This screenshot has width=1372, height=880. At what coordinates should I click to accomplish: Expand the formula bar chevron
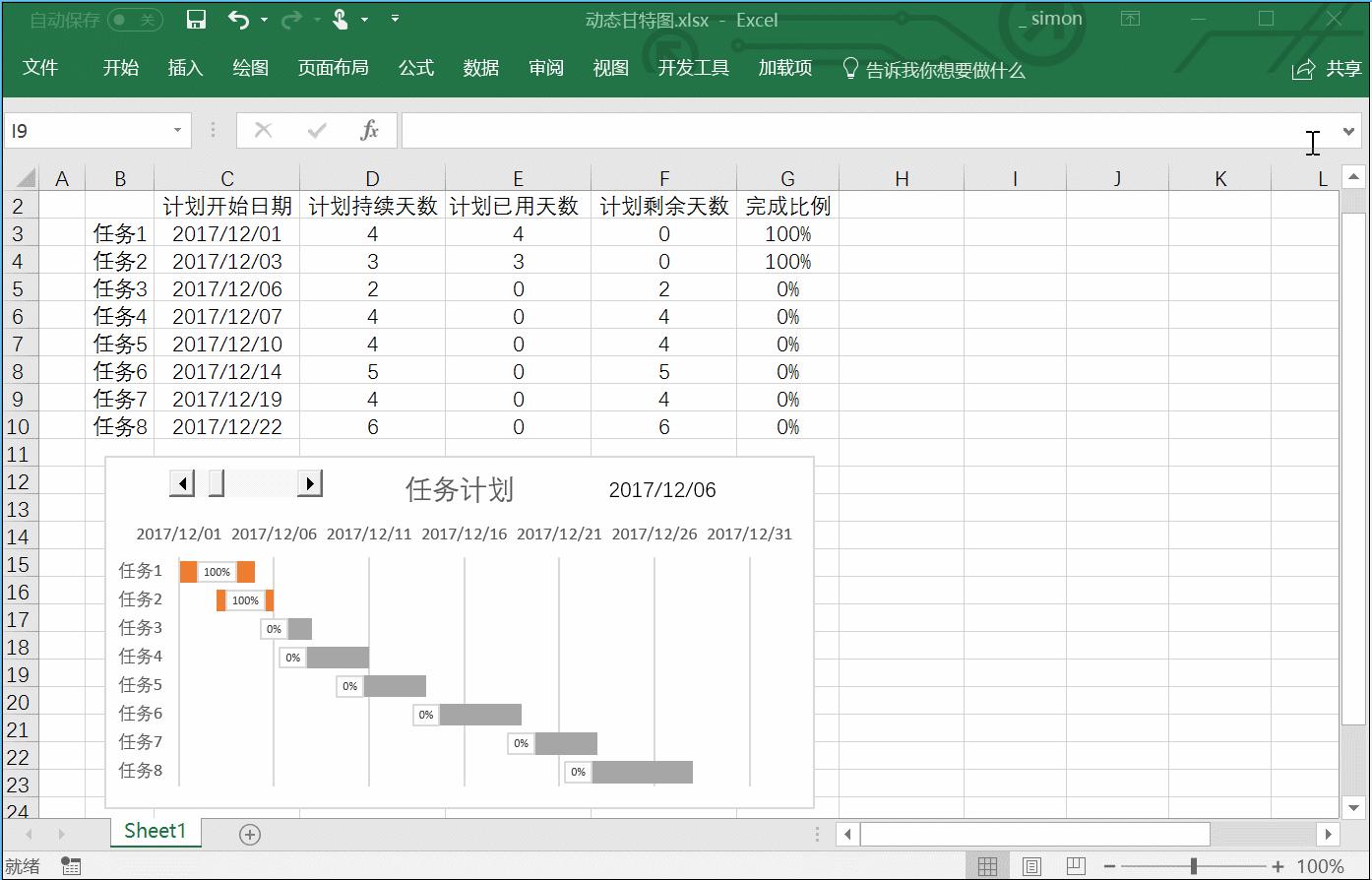(1348, 131)
